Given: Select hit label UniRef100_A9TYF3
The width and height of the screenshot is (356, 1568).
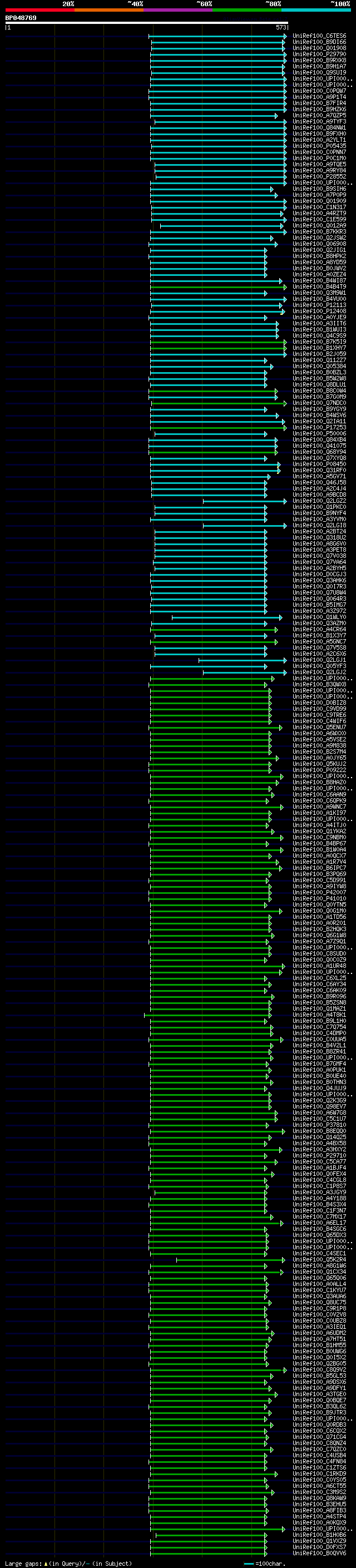Looking at the screenshot, I should [319, 122].
